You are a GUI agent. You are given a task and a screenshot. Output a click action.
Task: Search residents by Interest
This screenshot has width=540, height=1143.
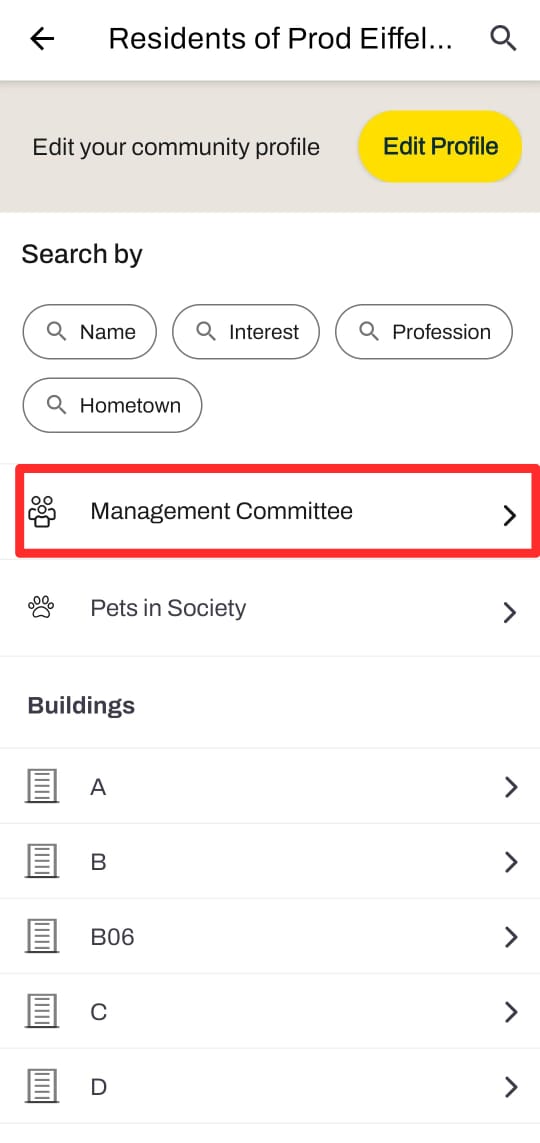pos(246,332)
